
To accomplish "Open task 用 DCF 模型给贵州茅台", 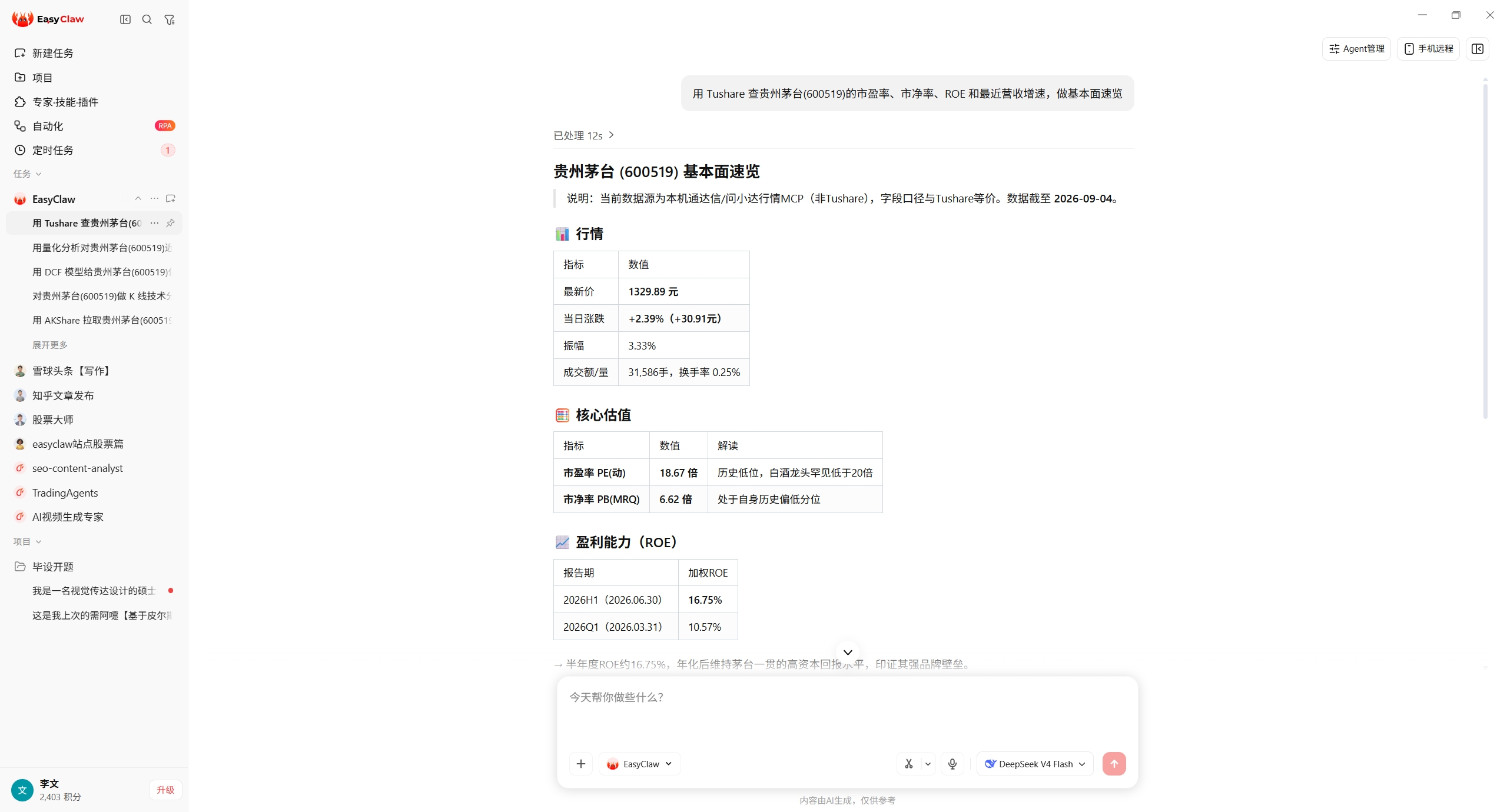I will 94,272.
